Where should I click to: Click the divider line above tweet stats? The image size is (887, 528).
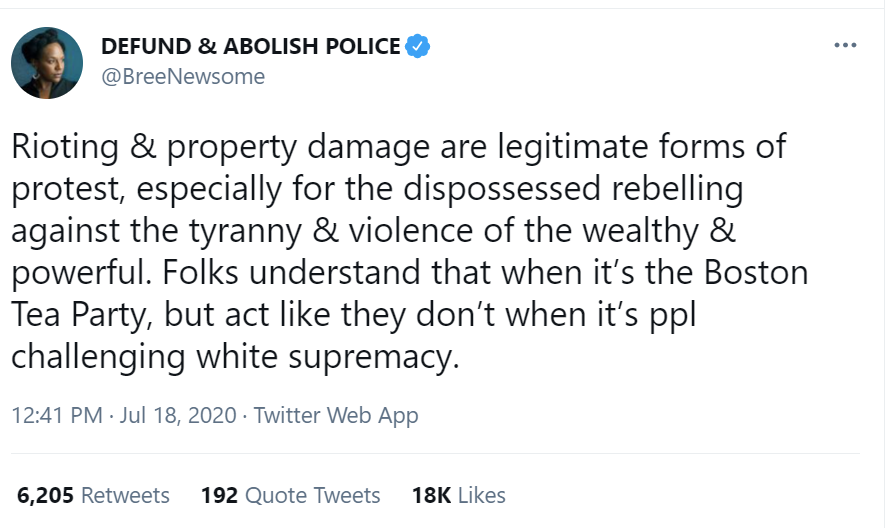click(436, 453)
